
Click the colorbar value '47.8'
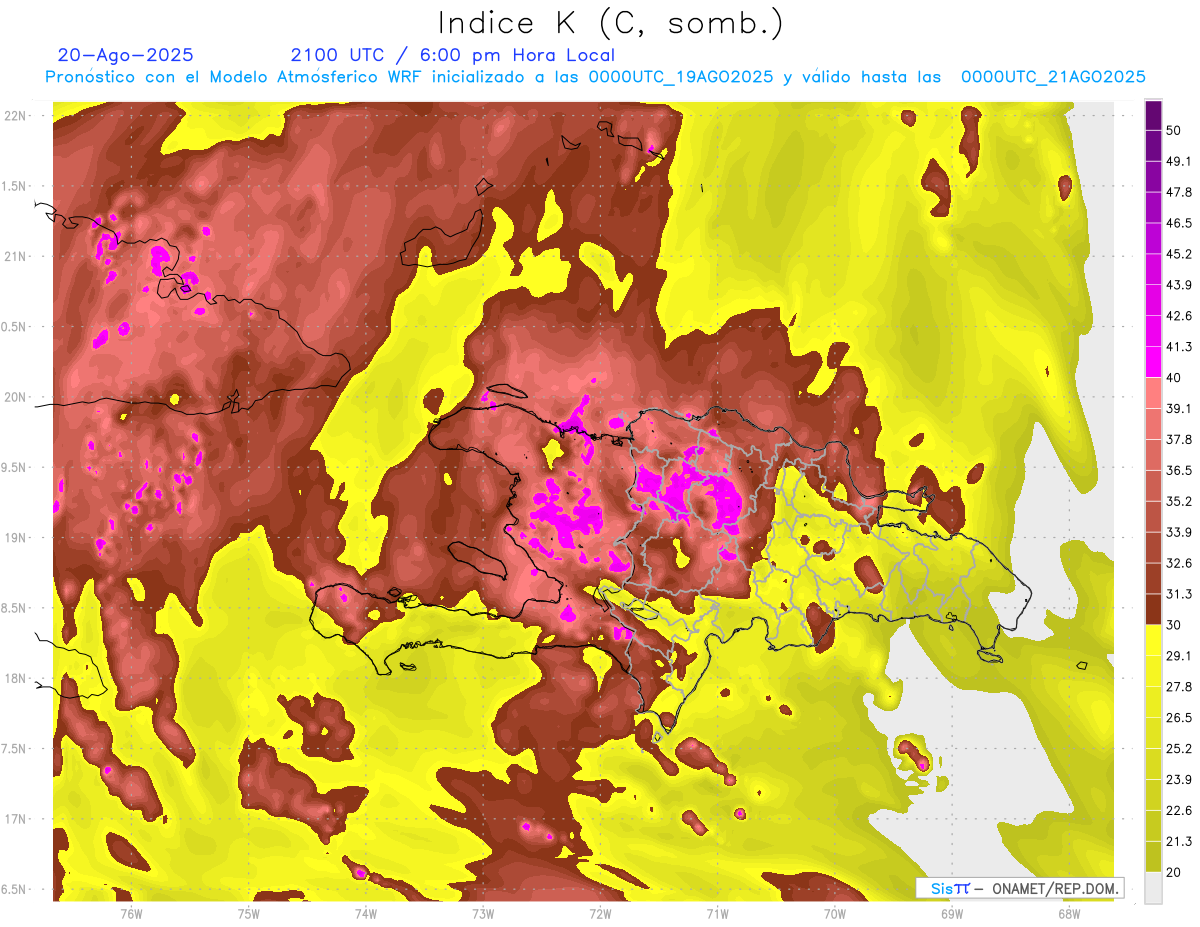[x=1178, y=192]
